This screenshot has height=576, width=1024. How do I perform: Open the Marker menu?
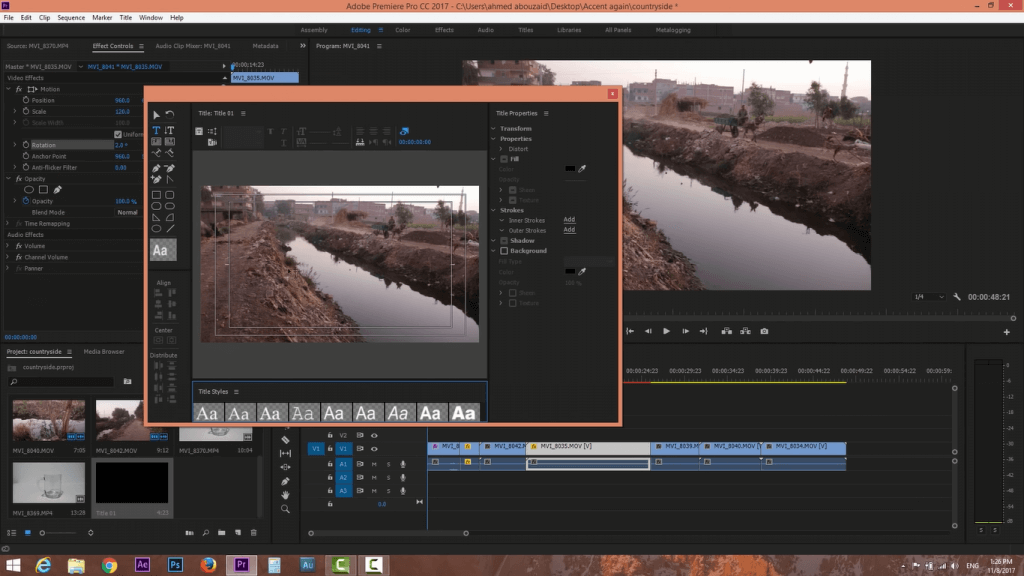coord(102,18)
